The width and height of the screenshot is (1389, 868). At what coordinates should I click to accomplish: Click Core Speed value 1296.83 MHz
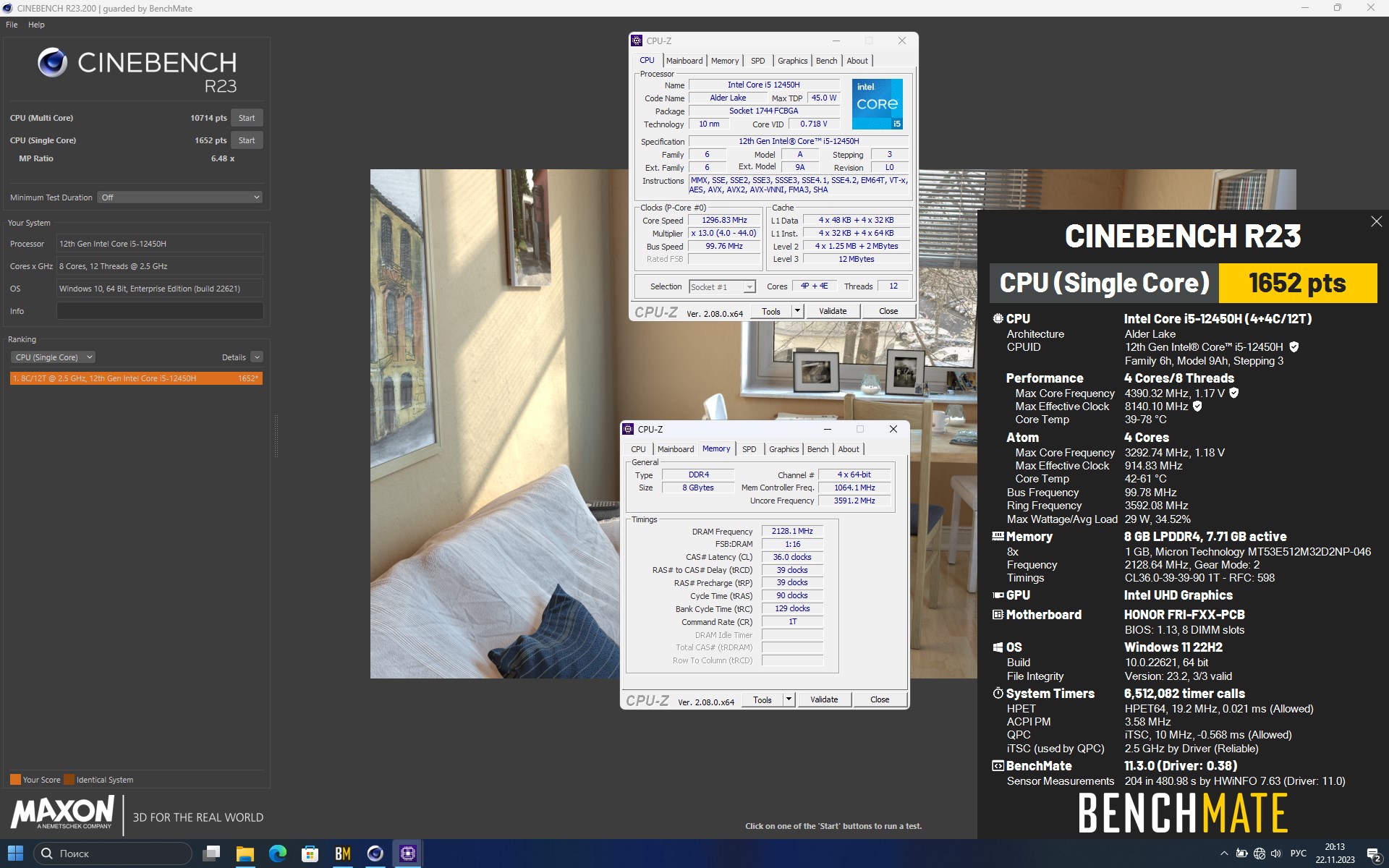tap(724, 220)
